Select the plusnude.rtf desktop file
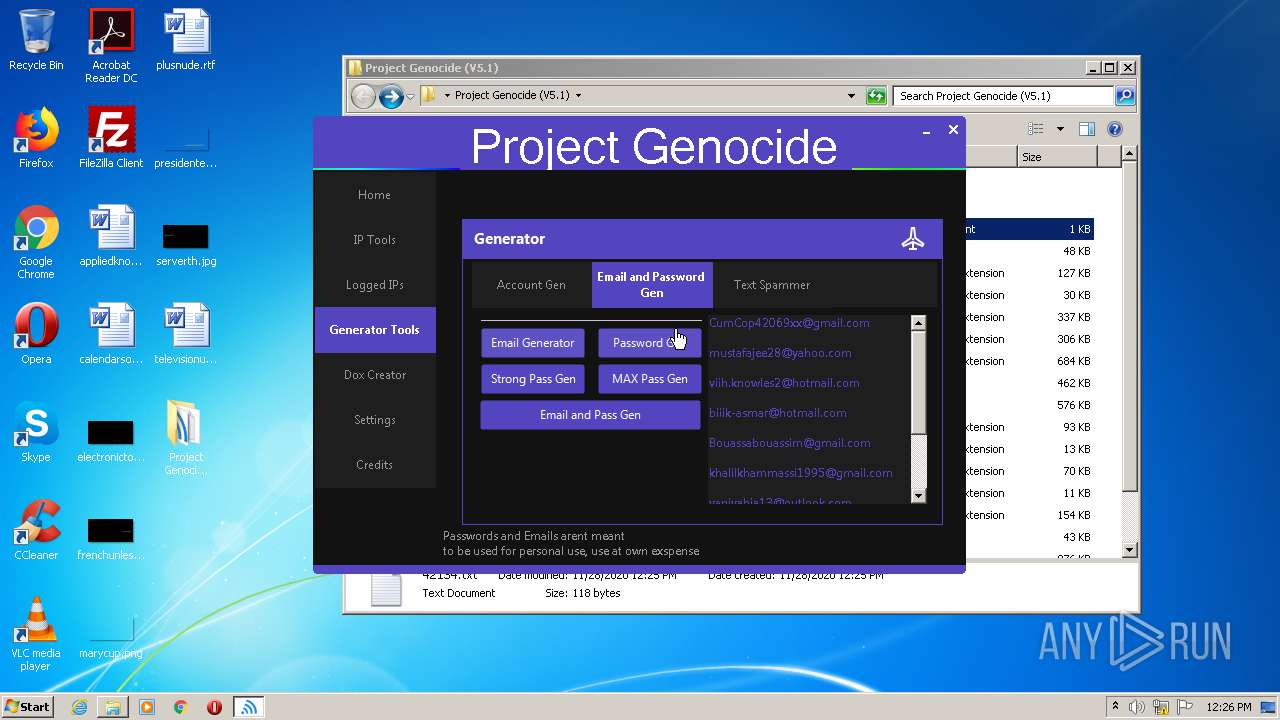This screenshot has height=720, width=1280. (186, 40)
